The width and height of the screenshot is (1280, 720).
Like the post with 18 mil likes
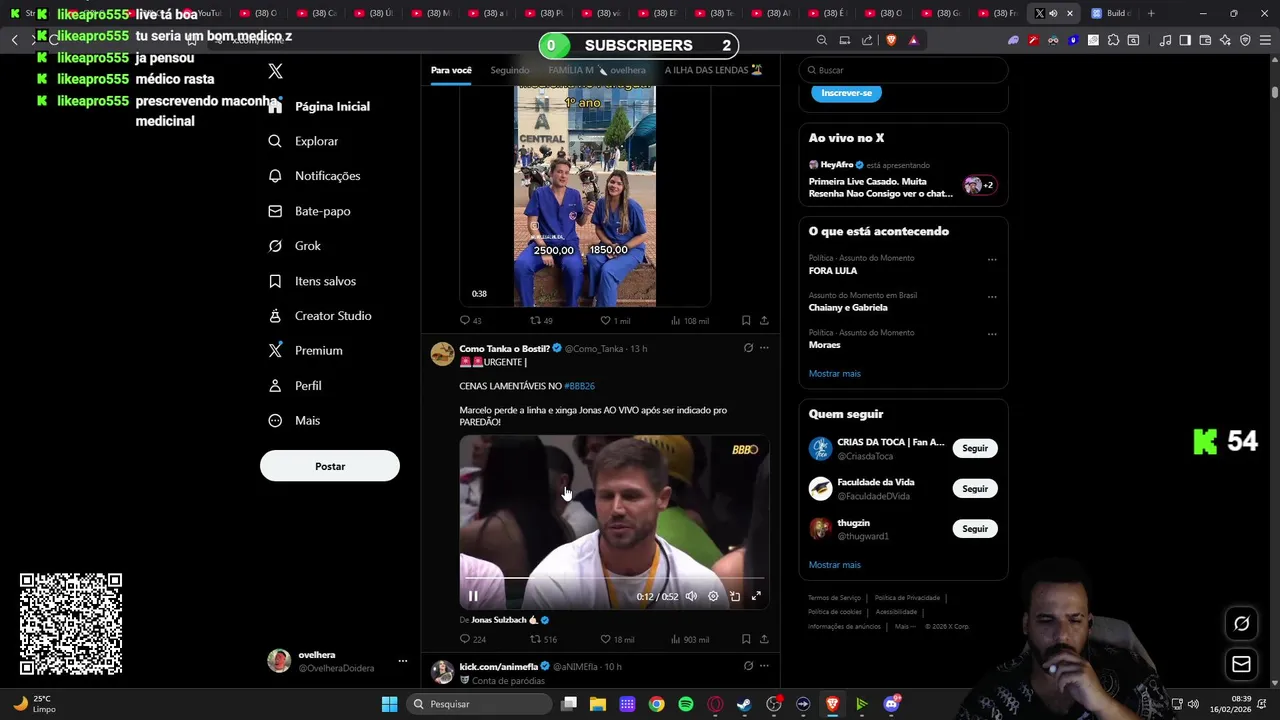pos(616,639)
